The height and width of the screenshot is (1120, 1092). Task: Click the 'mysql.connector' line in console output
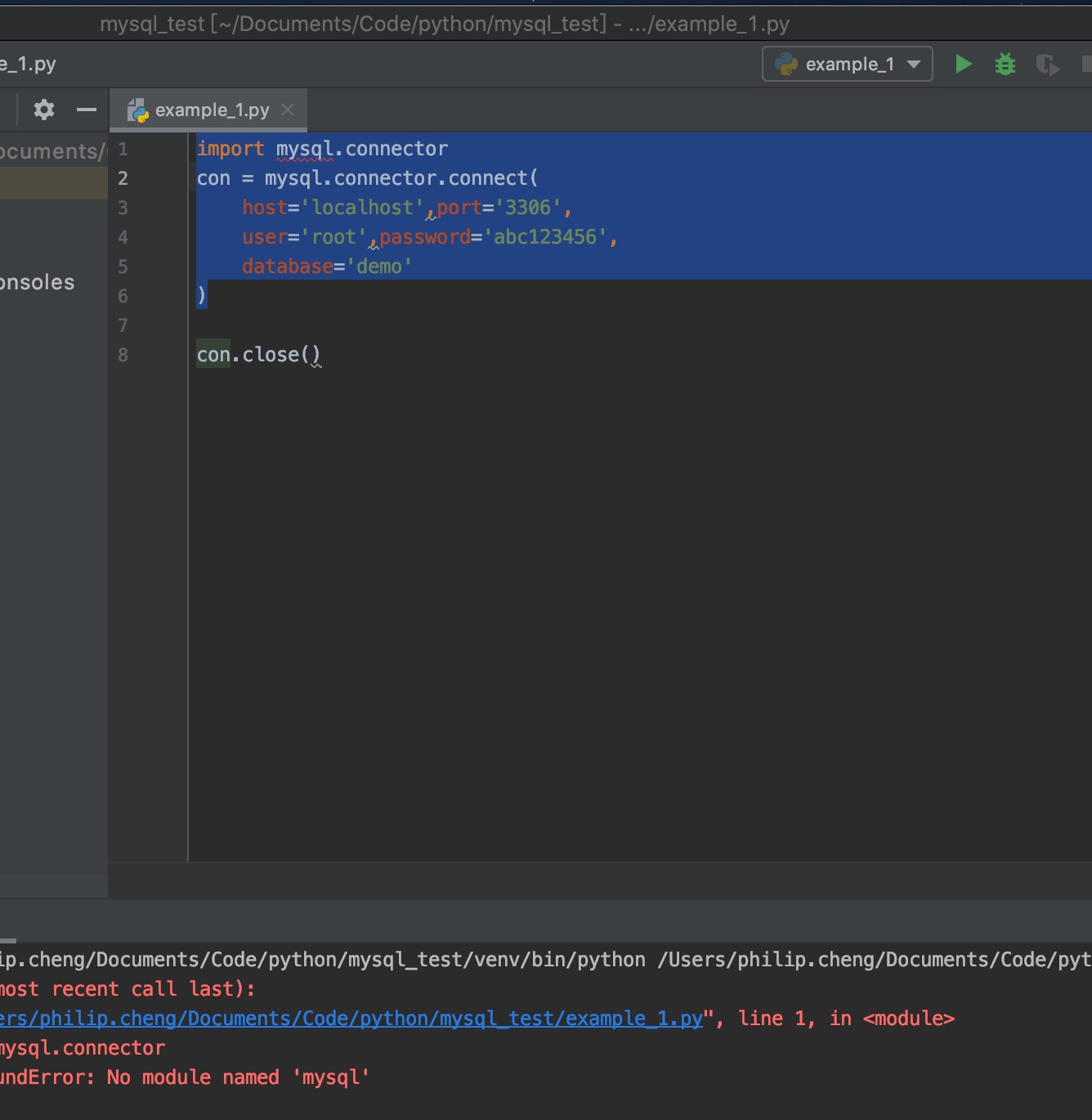(83, 1048)
